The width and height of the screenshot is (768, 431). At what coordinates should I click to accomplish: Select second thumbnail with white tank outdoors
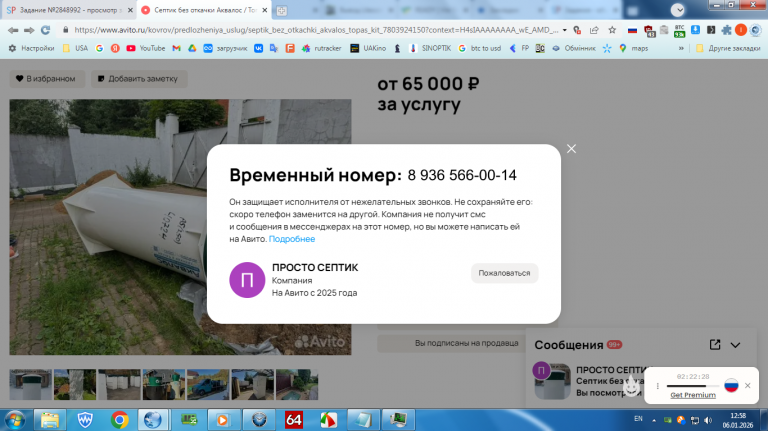pyautogui.click(x=75, y=384)
